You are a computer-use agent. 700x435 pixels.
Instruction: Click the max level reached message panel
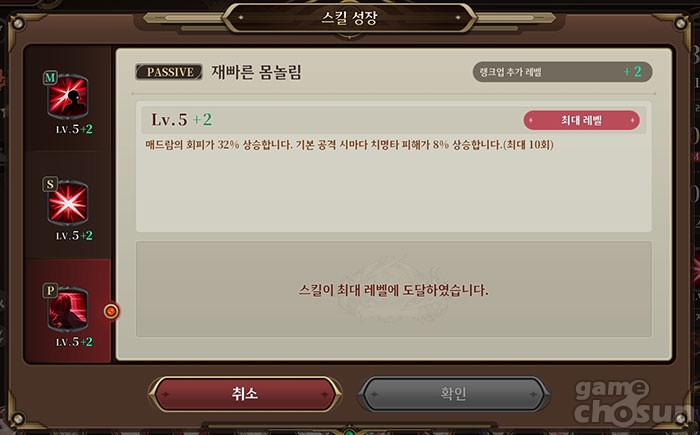point(394,289)
